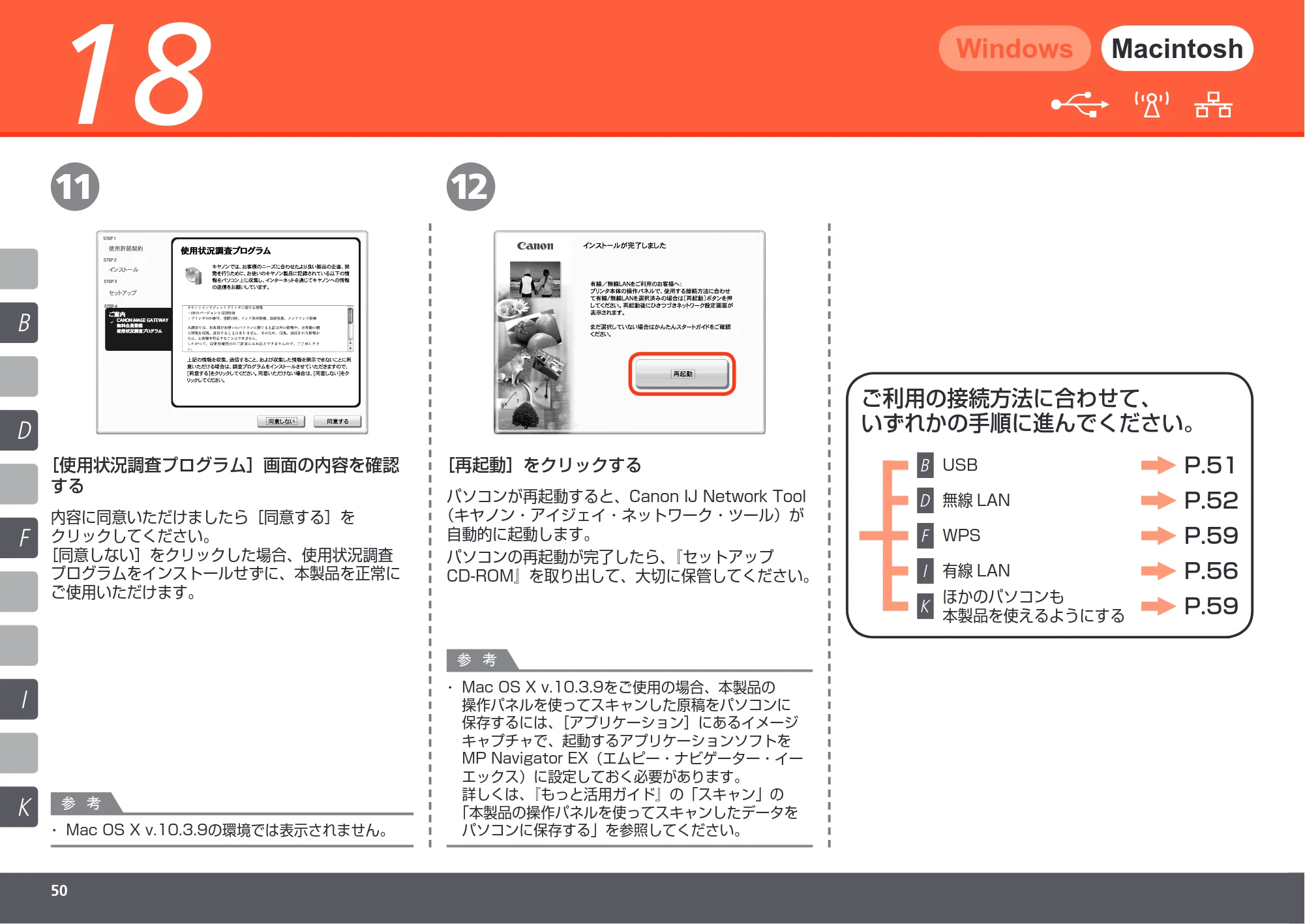Click page reference P.51
This screenshot has width=1305, height=924.
tap(1210, 466)
